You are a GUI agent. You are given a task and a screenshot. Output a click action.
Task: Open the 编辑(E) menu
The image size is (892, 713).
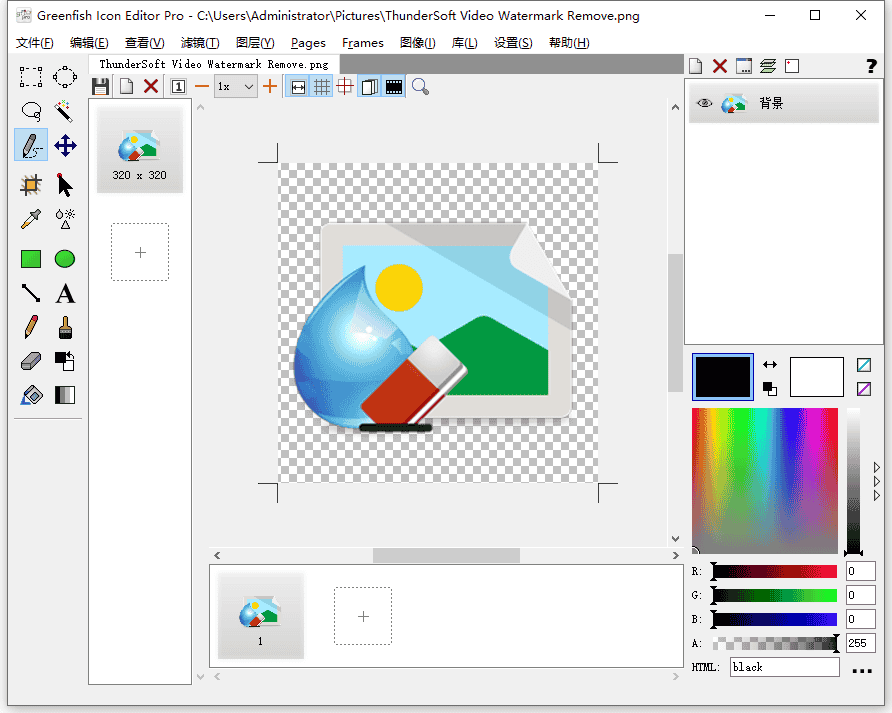point(89,43)
